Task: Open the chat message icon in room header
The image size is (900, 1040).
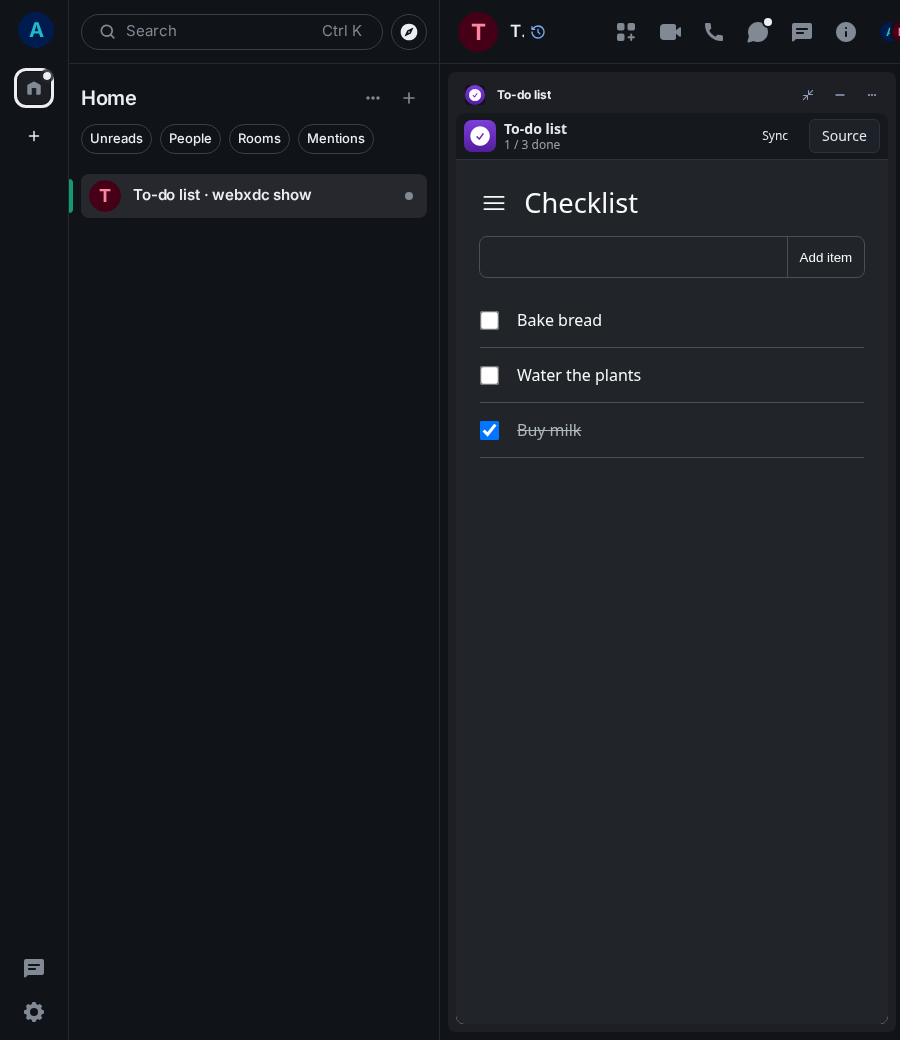Action: (x=802, y=32)
